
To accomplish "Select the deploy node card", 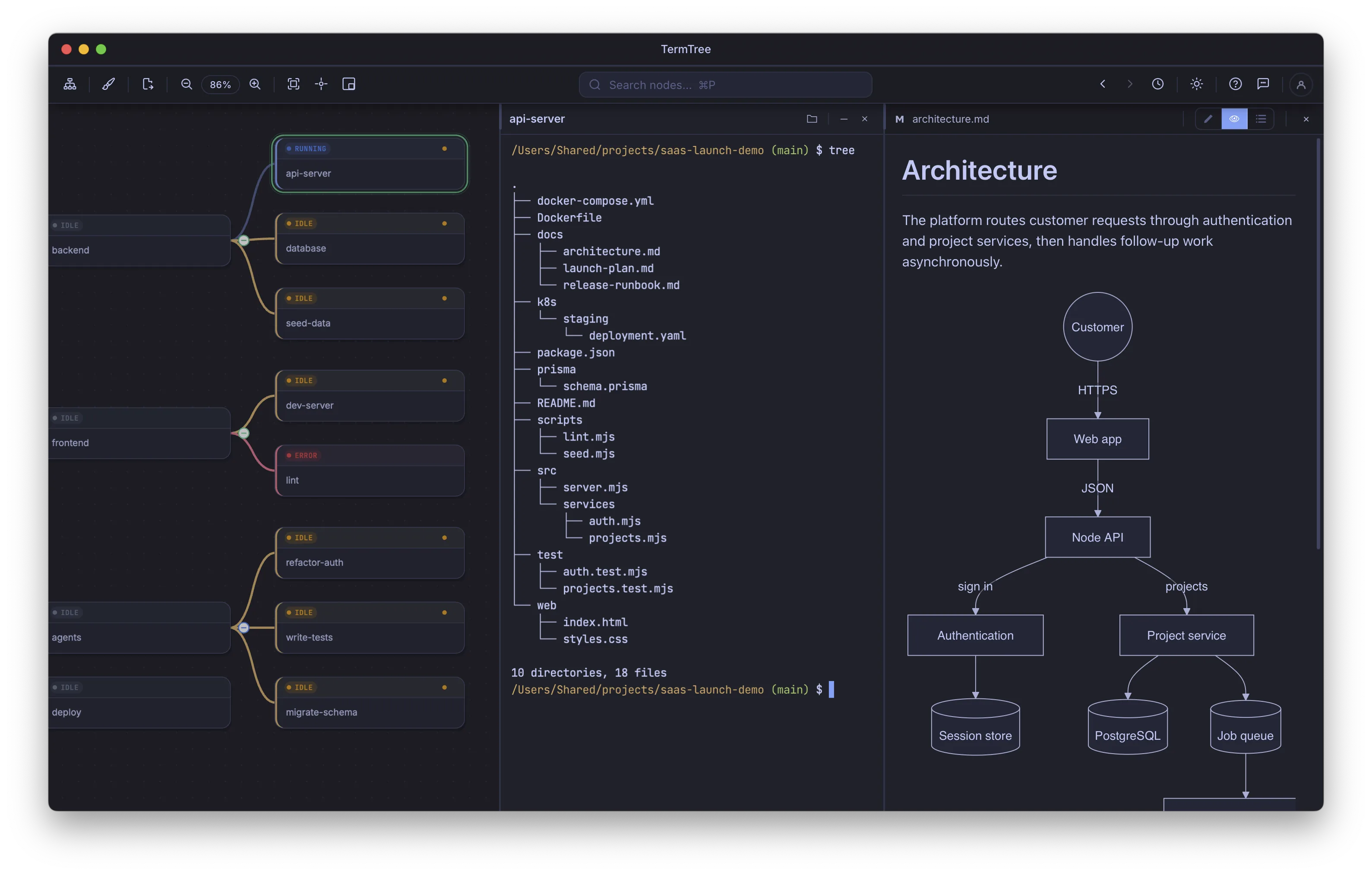I will coord(139,702).
